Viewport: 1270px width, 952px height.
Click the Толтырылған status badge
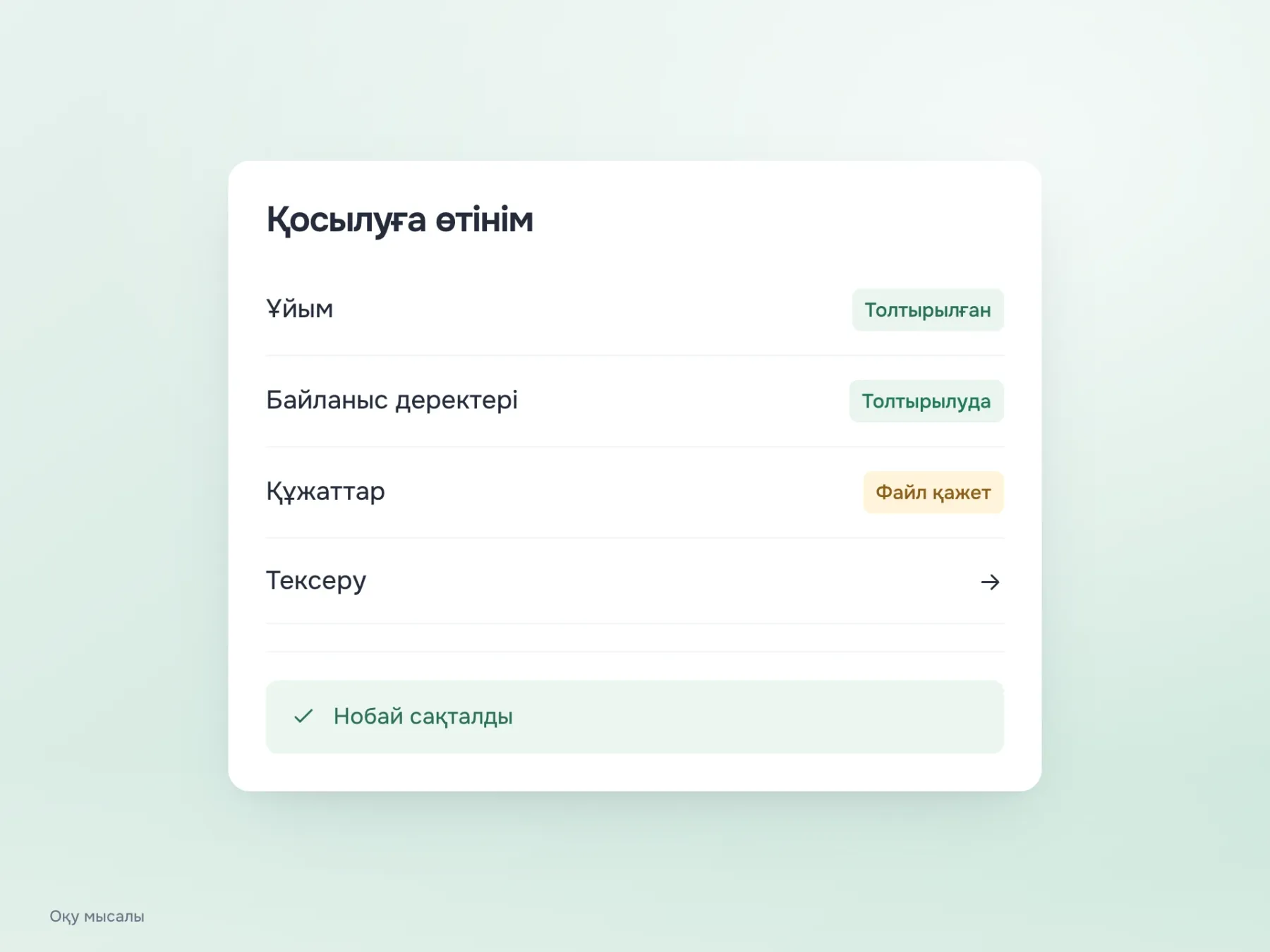click(928, 310)
